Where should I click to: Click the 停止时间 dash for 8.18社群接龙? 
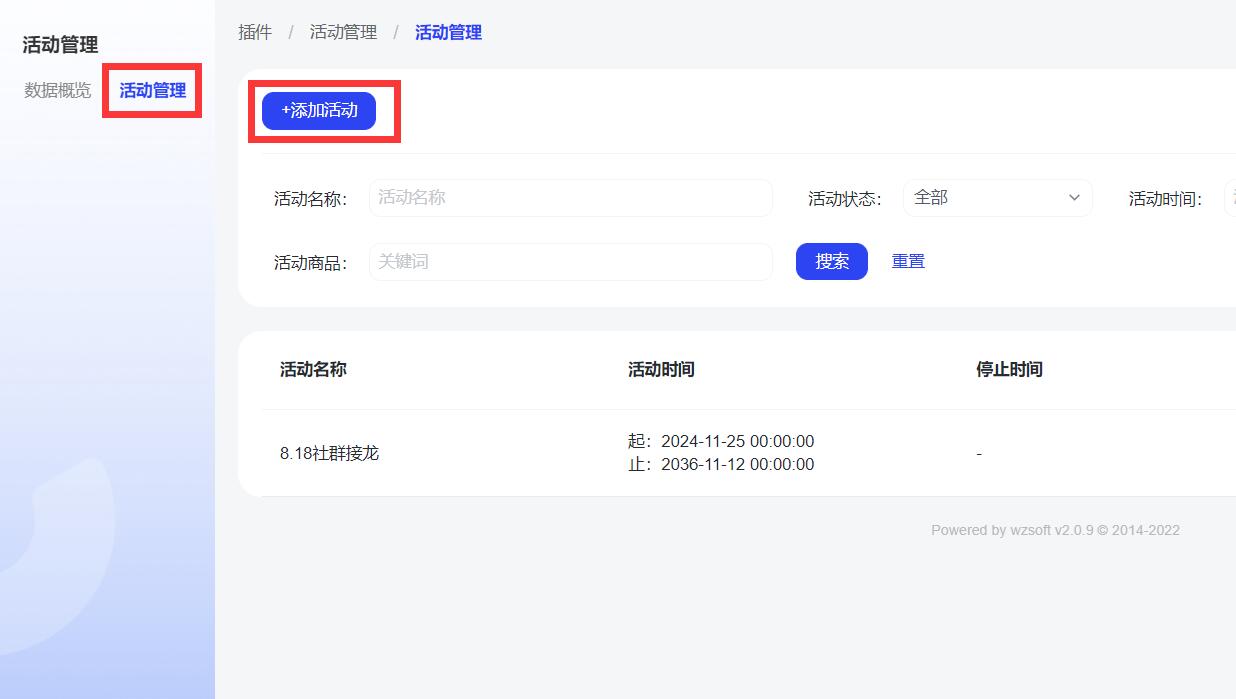coord(979,454)
